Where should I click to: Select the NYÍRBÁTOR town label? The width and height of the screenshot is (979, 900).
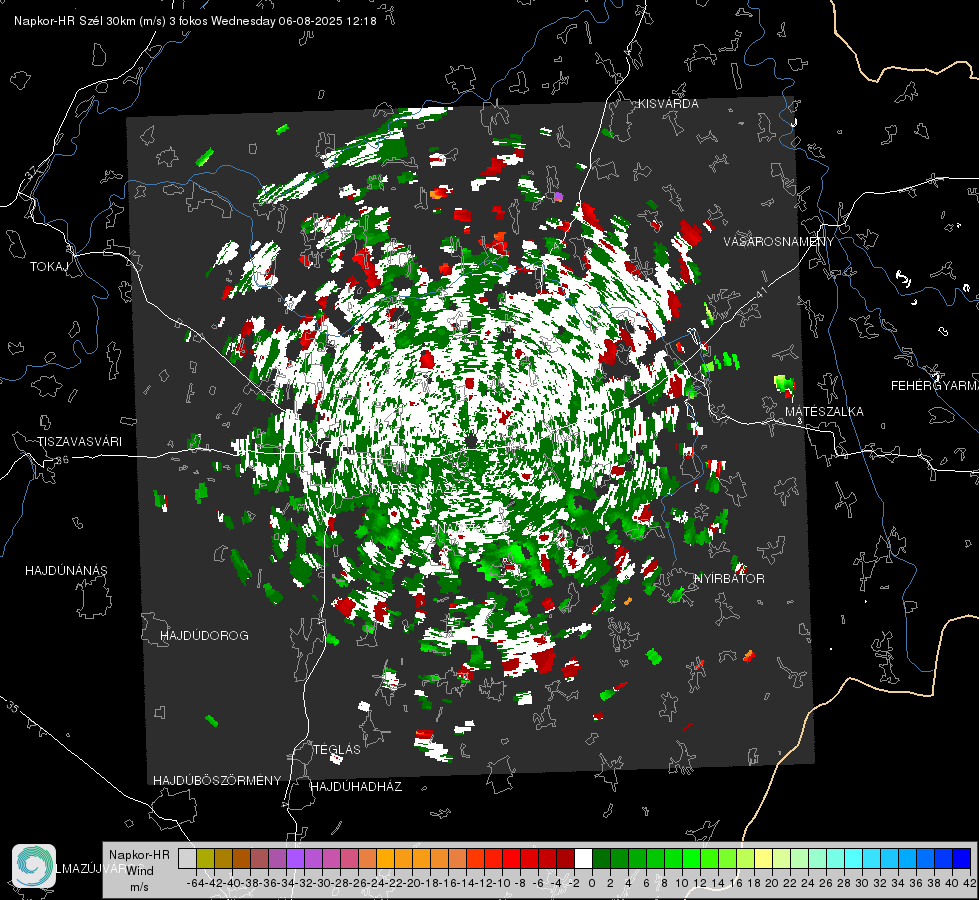729,579
